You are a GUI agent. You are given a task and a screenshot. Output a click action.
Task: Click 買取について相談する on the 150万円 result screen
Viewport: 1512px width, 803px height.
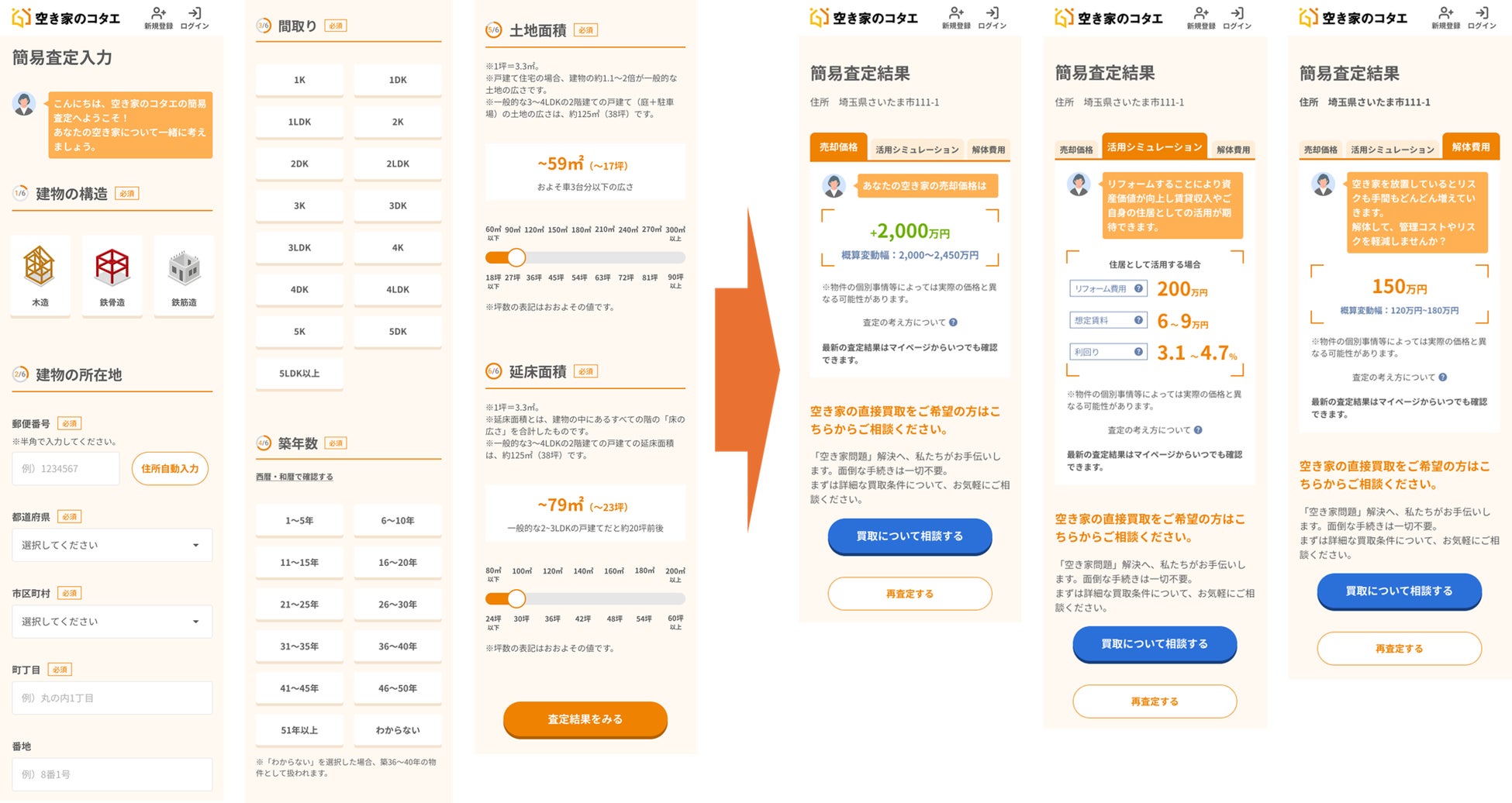coord(1399,591)
